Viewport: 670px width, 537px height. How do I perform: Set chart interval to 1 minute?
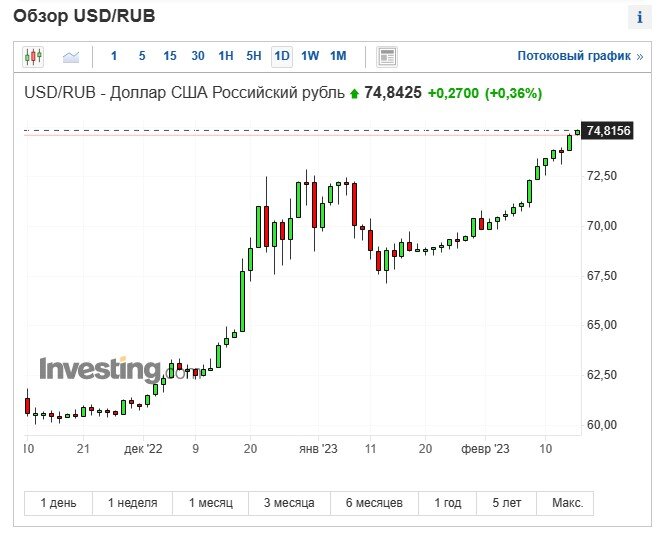(114, 56)
